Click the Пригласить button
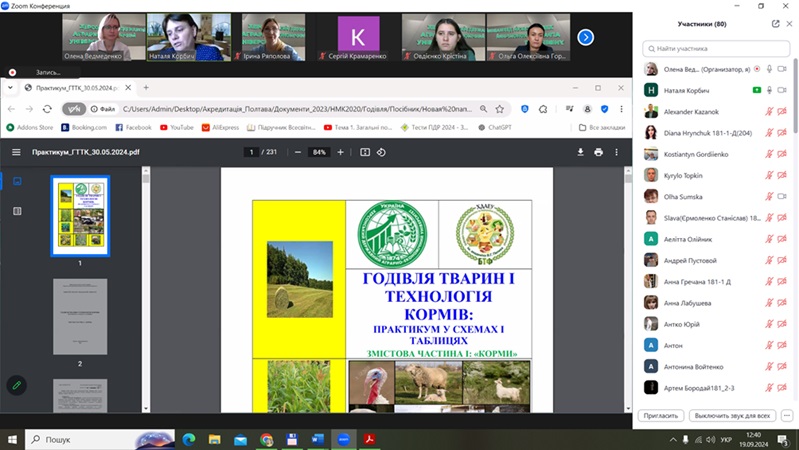 click(x=660, y=416)
